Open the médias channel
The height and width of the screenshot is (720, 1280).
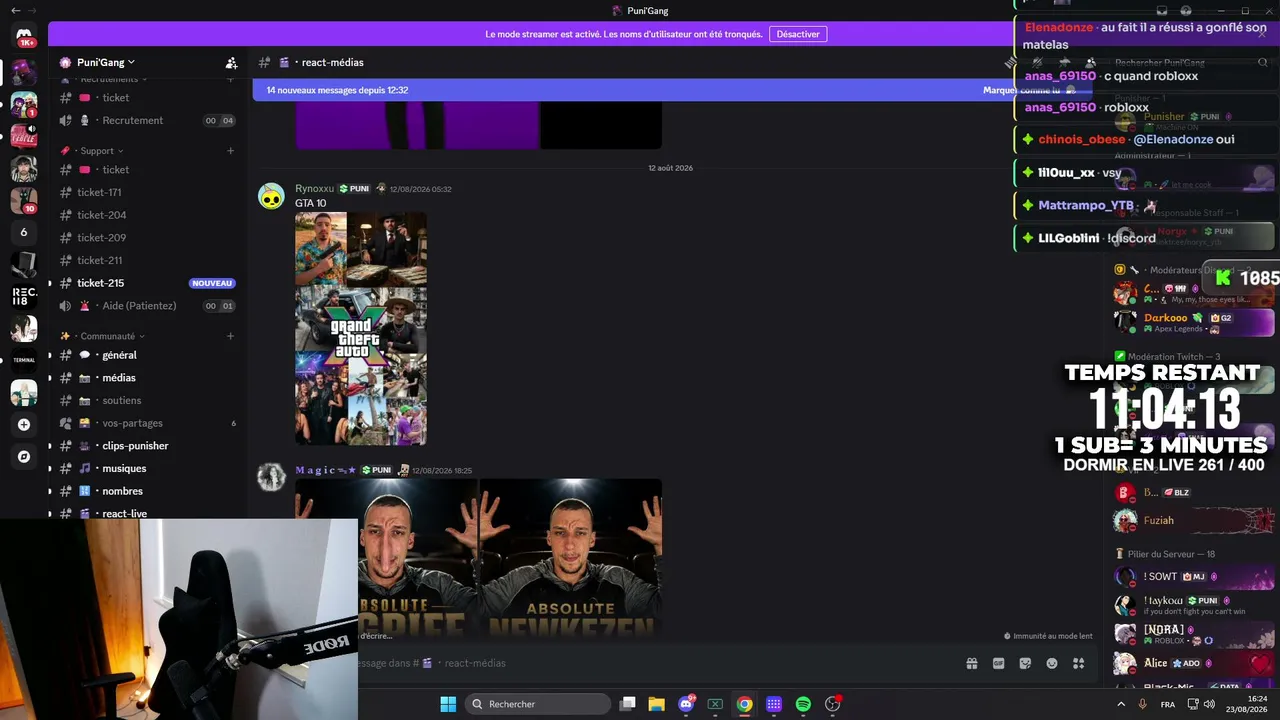(x=148, y=378)
